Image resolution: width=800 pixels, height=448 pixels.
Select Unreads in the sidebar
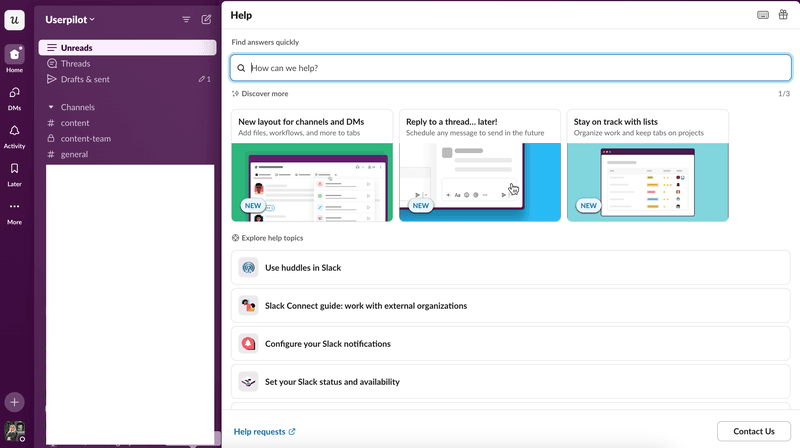(x=128, y=47)
